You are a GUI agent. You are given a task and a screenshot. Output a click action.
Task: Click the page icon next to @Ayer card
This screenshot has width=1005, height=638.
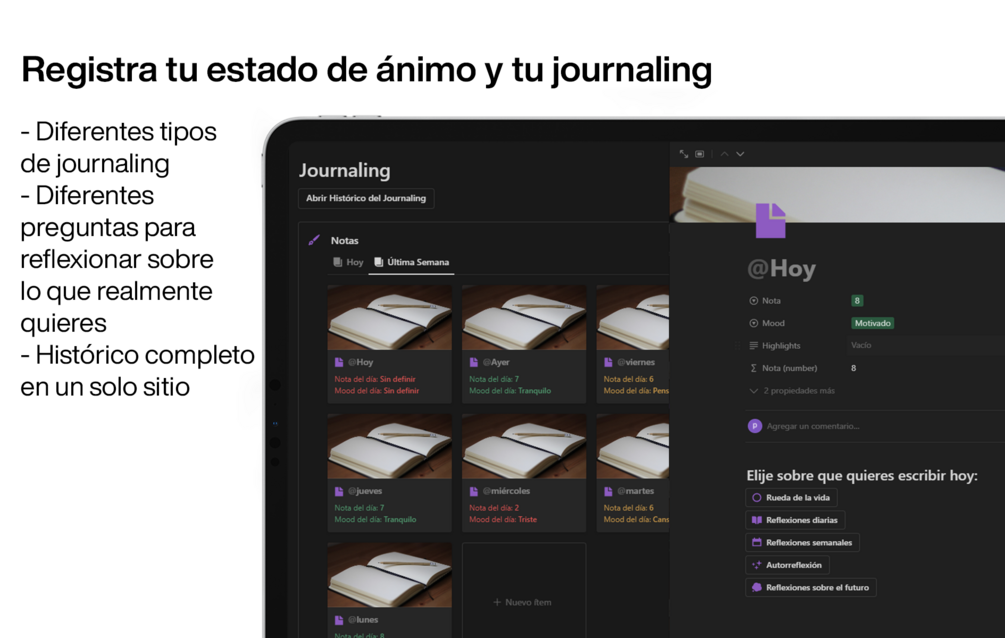pos(474,362)
